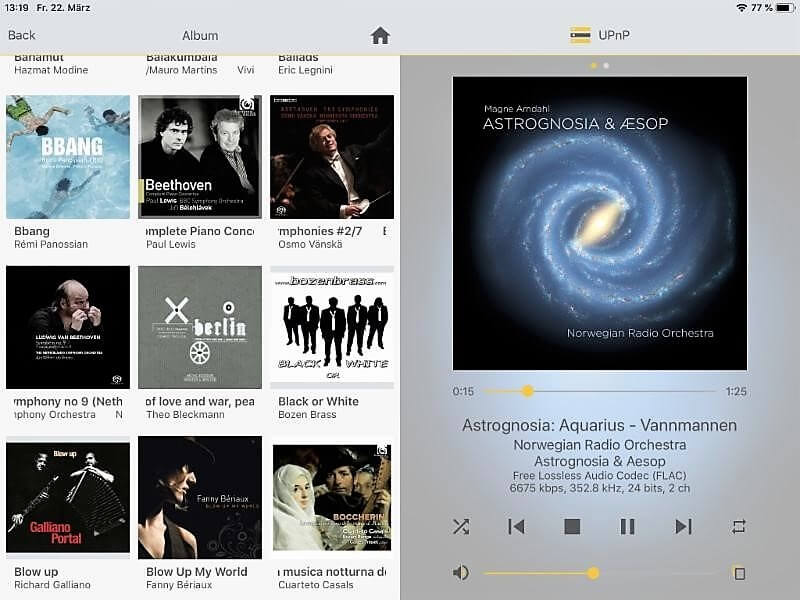The width and height of the screenshot is (800, 600).
Task: Skip to the next track
Action: coord(684,526)
